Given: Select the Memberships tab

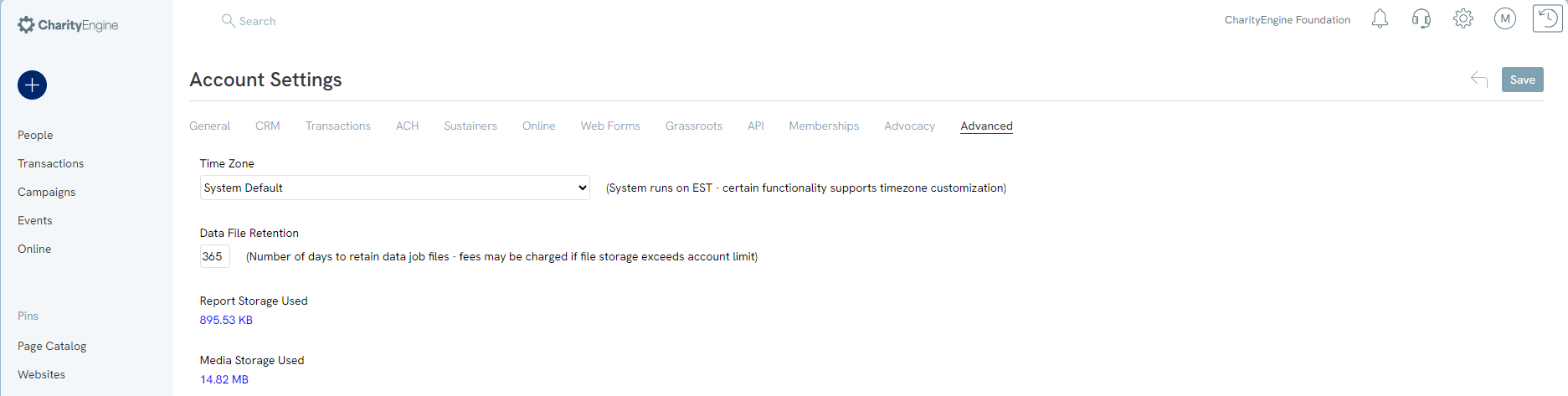Looking at the screenshot, I should tap(824, 126).
